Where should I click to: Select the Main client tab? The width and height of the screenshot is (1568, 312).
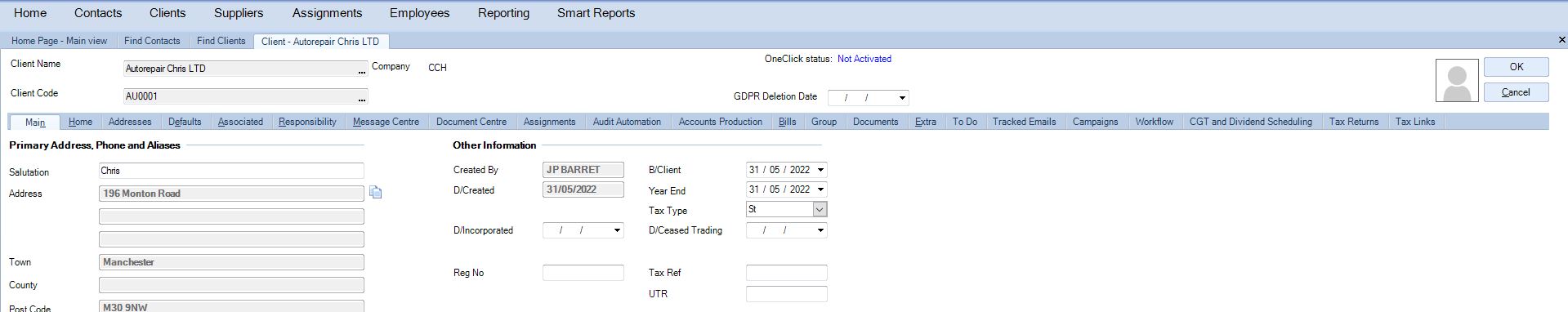[35, 122]
